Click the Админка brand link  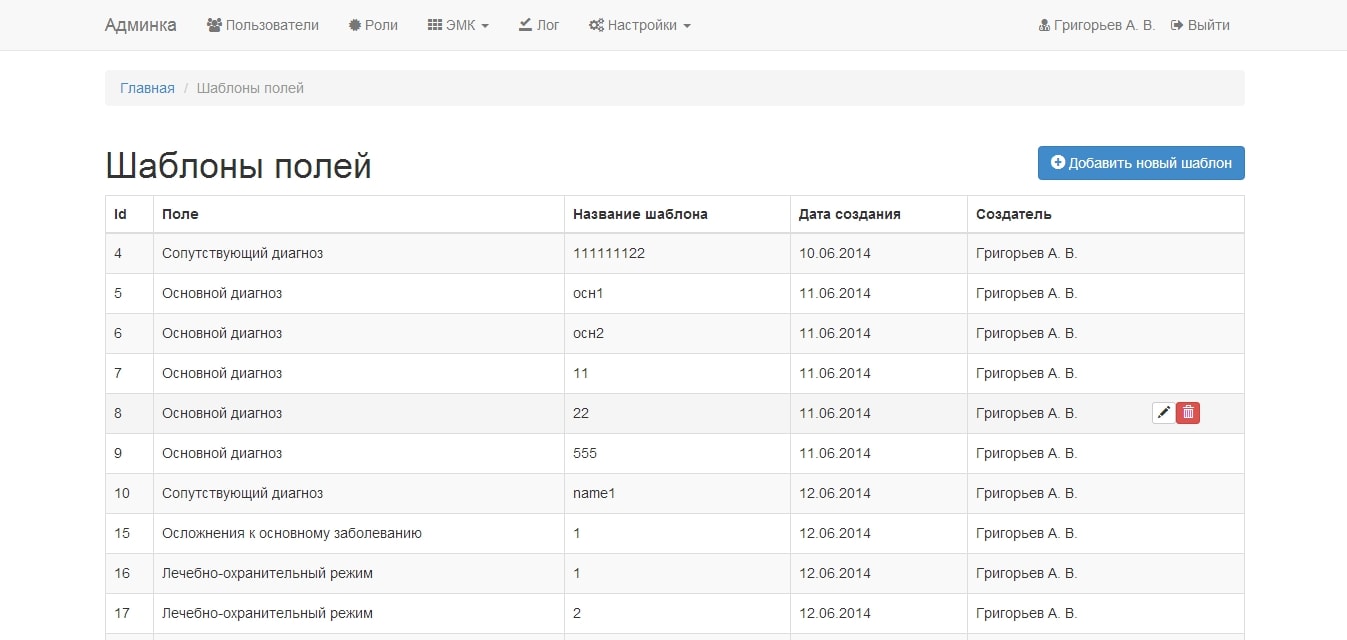coord(141,25)
